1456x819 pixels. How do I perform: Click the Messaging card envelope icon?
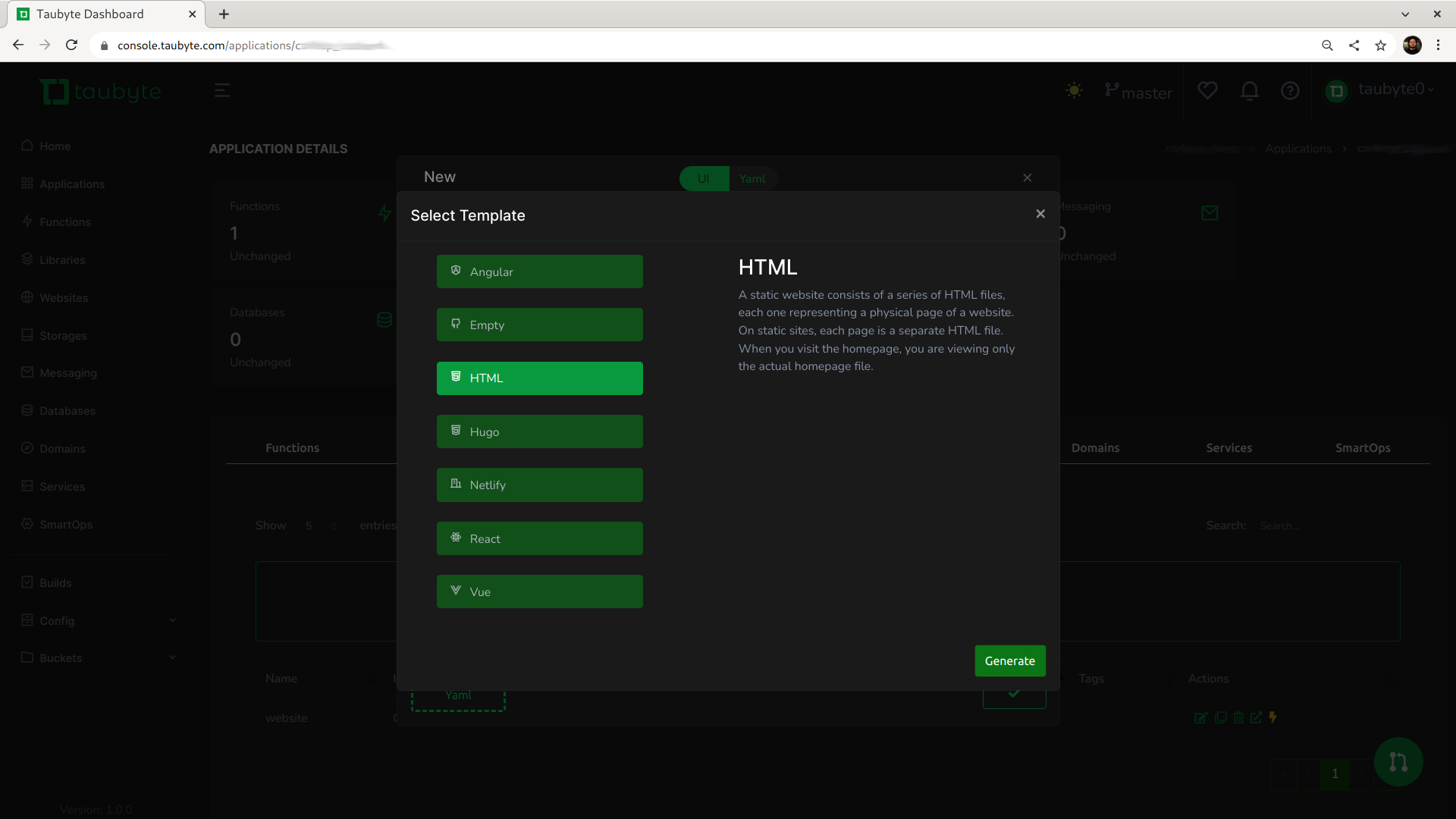[1210, 213]
